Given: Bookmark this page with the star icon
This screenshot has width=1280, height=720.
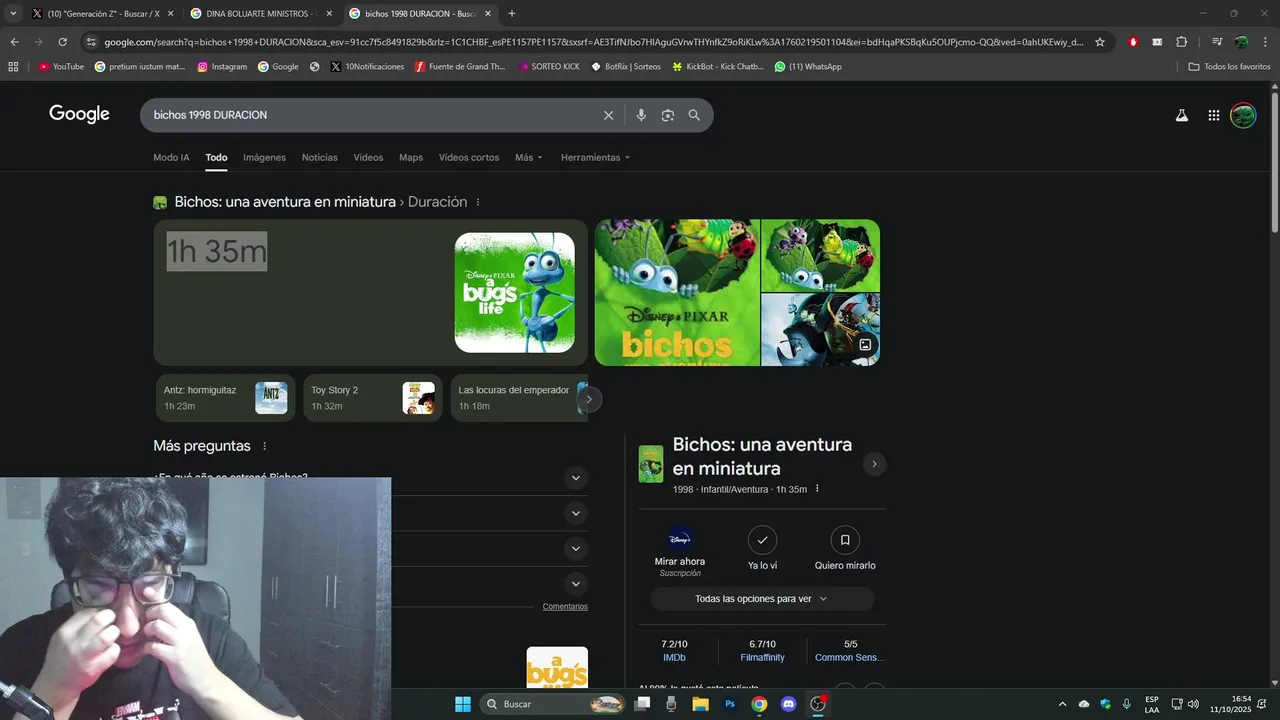Looking at the screenshot, I should coord(1100,42).
